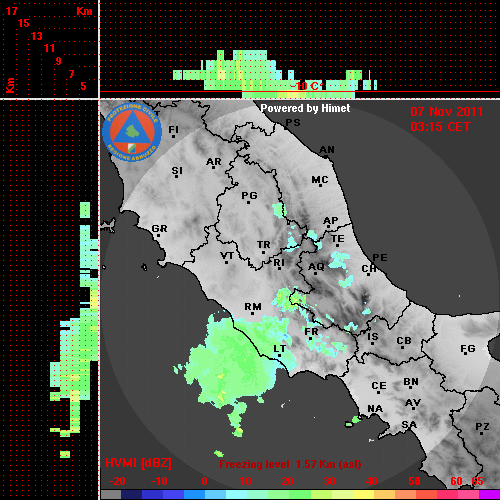Click the '7' km height label
The width and height of the screenshot is (500, 500).
tap(71, 74)
